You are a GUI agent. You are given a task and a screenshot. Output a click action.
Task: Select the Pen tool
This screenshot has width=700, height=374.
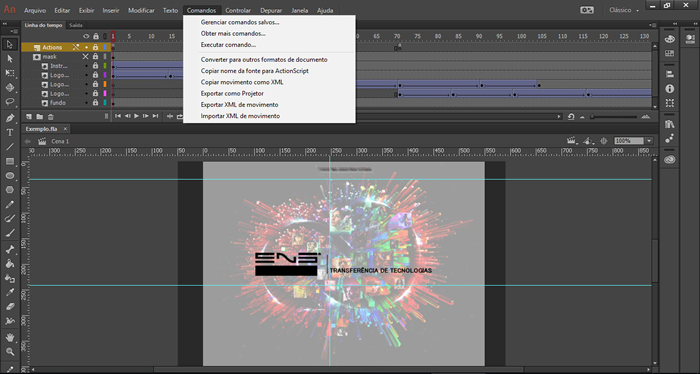(10, 118)
